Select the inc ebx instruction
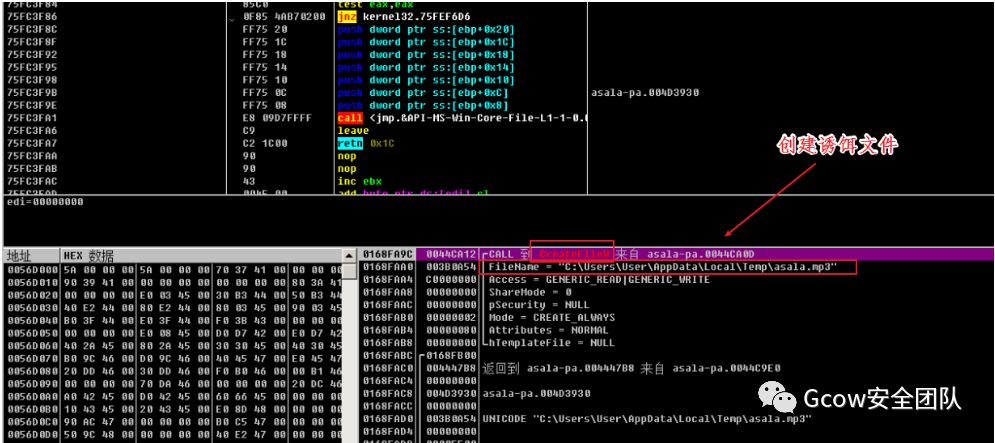The height and width of the screenshot is (443, 995). pyautogui.click(x=359, y=182)
